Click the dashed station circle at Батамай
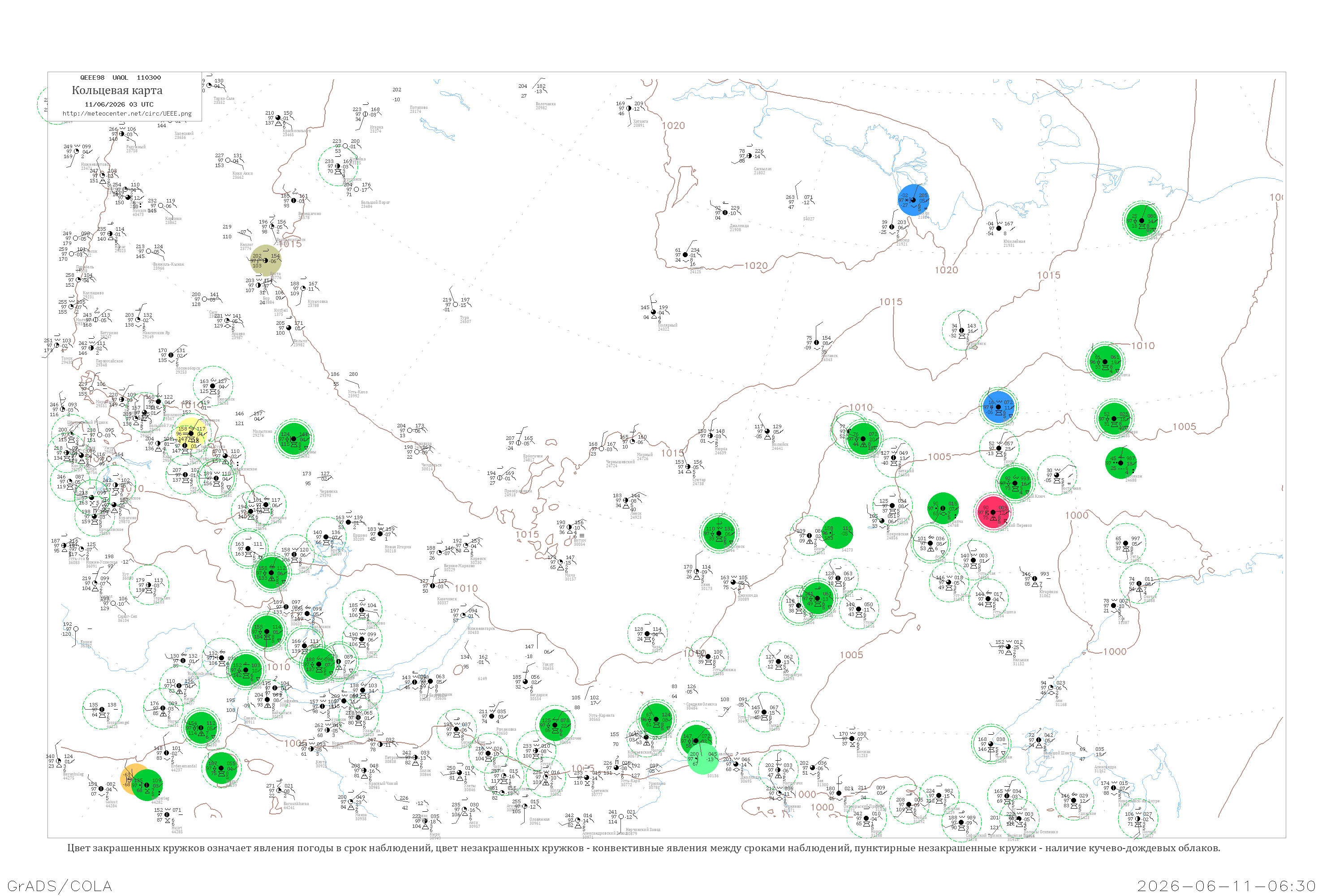Screen dimensions: 1344x896 tap(894, 458)
